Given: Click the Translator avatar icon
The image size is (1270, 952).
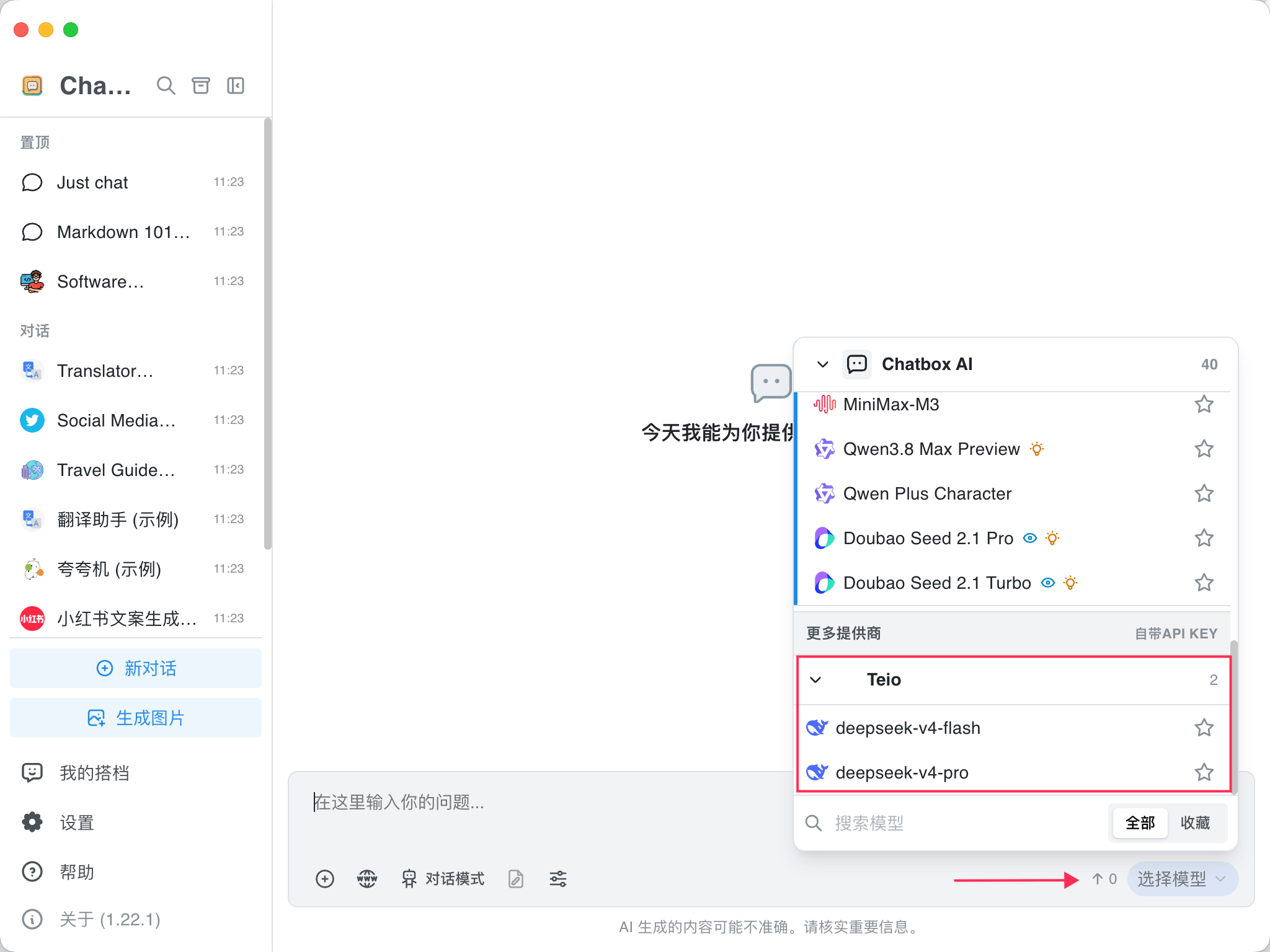Looking at the screenshot, I should (32, 371).
